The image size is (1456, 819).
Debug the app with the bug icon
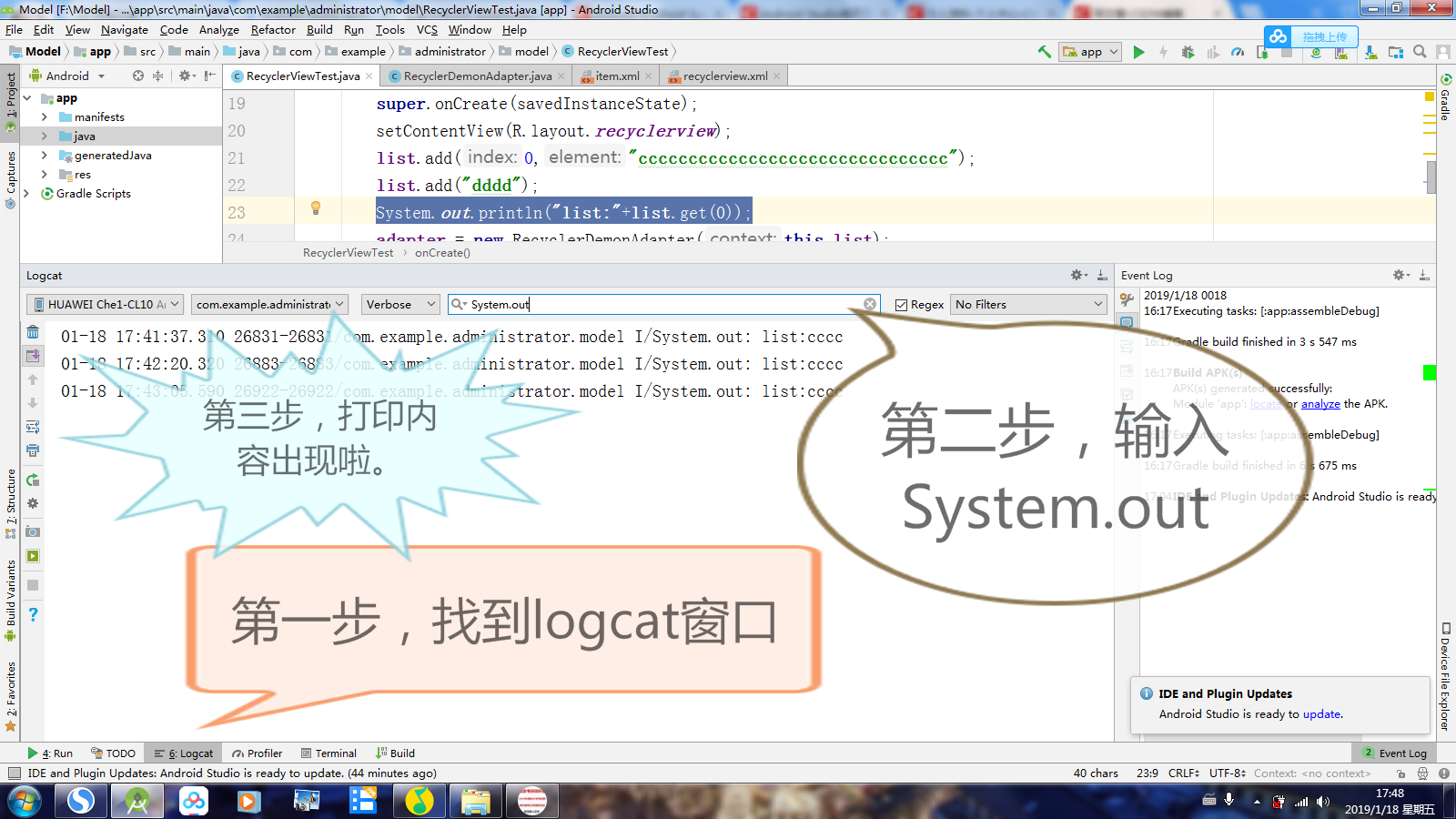click(1188, 52)
